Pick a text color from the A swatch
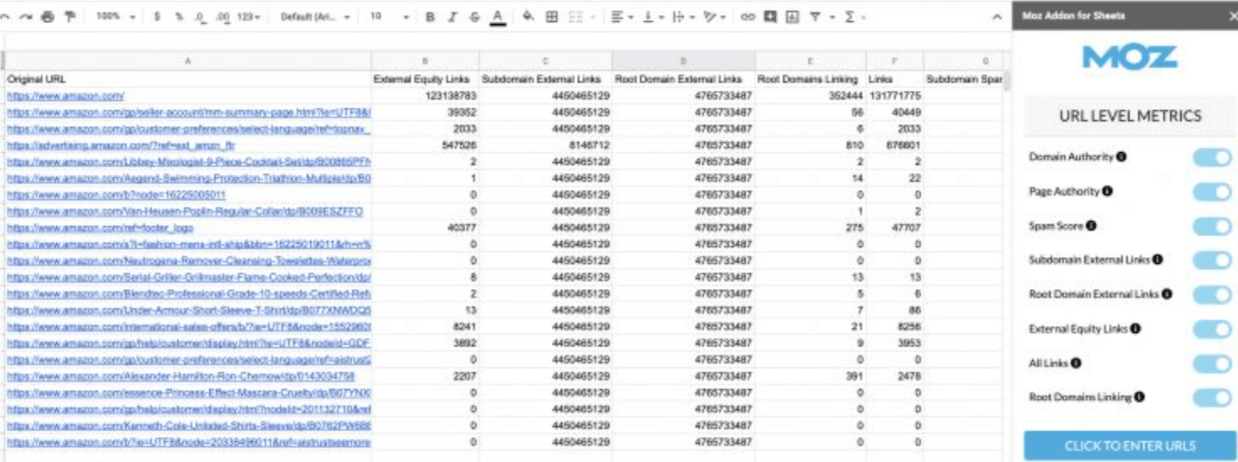Screen dimensions: 1238x462 (497, 17)
